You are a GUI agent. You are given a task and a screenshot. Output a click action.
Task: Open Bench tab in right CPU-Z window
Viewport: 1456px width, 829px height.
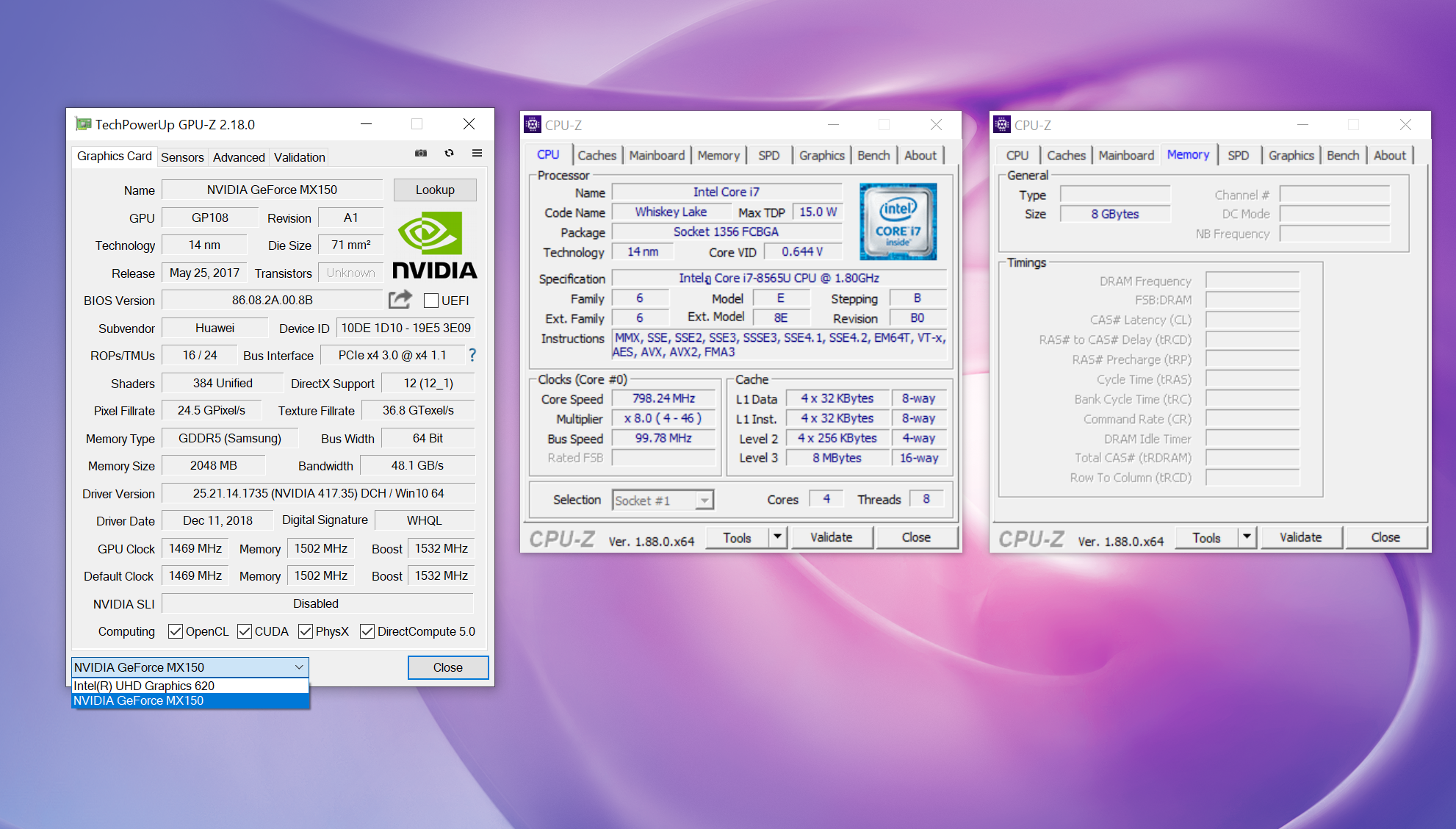(1343, 155)
